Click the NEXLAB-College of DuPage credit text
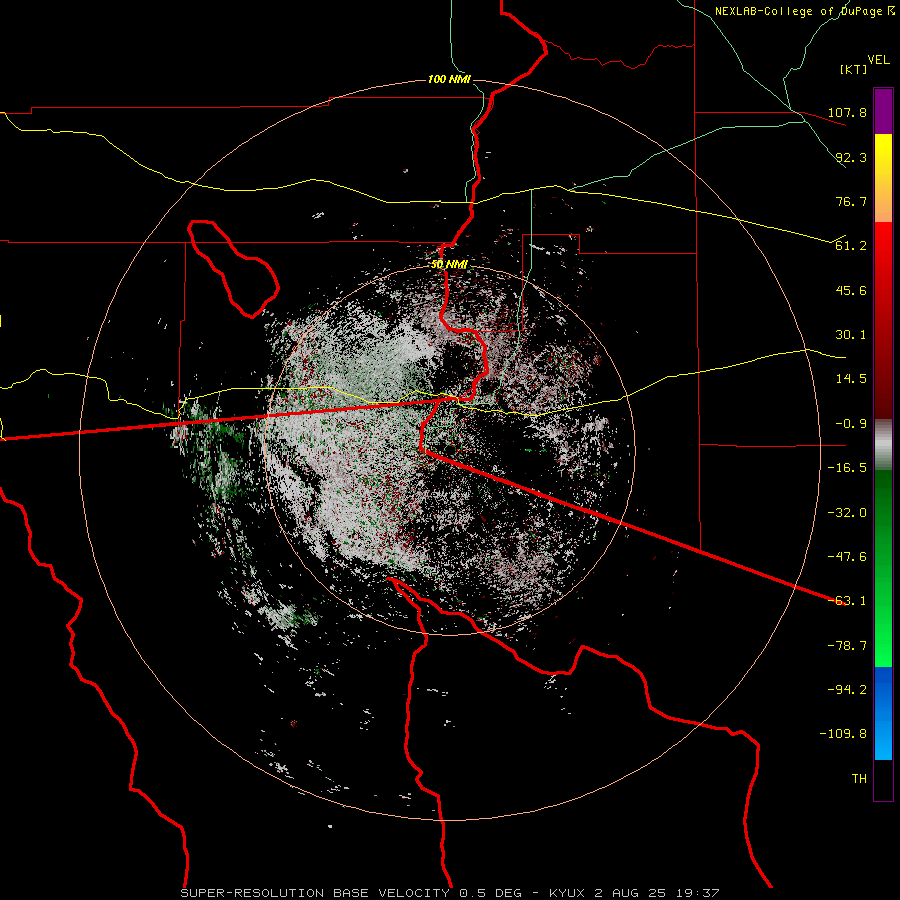The height and width of the screenshot is (900, 900). tap(804, 11)
